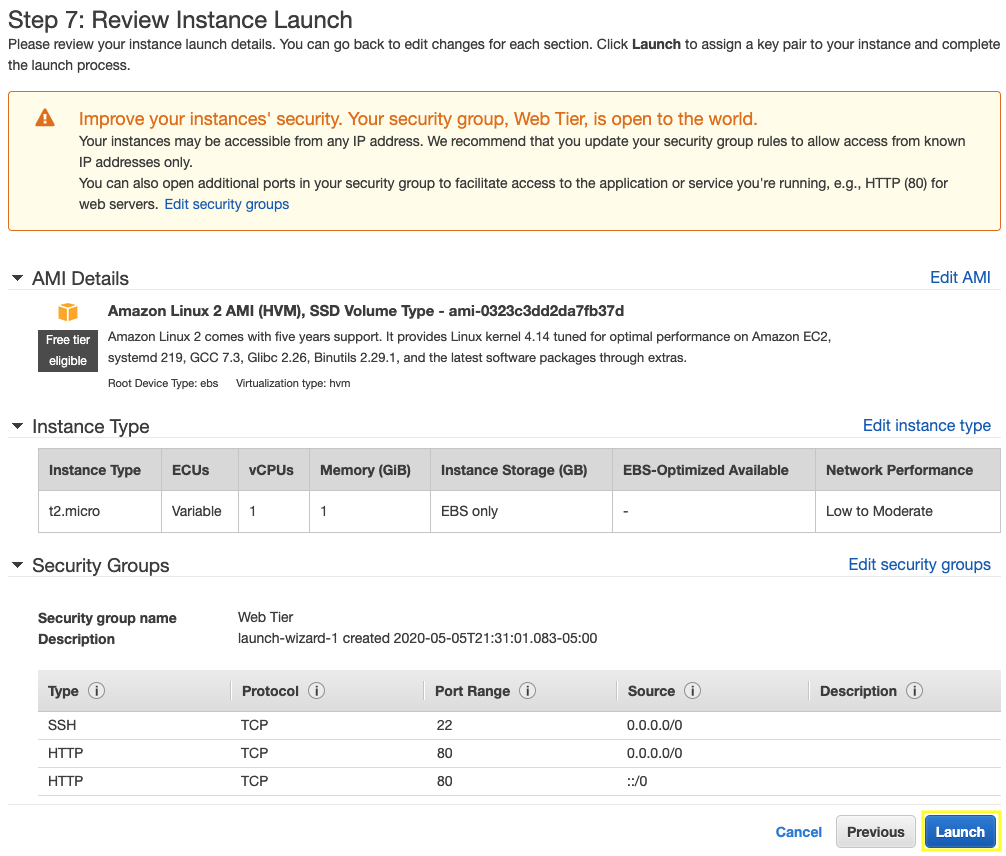The width and height of the screenshot is (1006, 856).
Task: Click the Root Device Type: ebs text
Action: 163,384
